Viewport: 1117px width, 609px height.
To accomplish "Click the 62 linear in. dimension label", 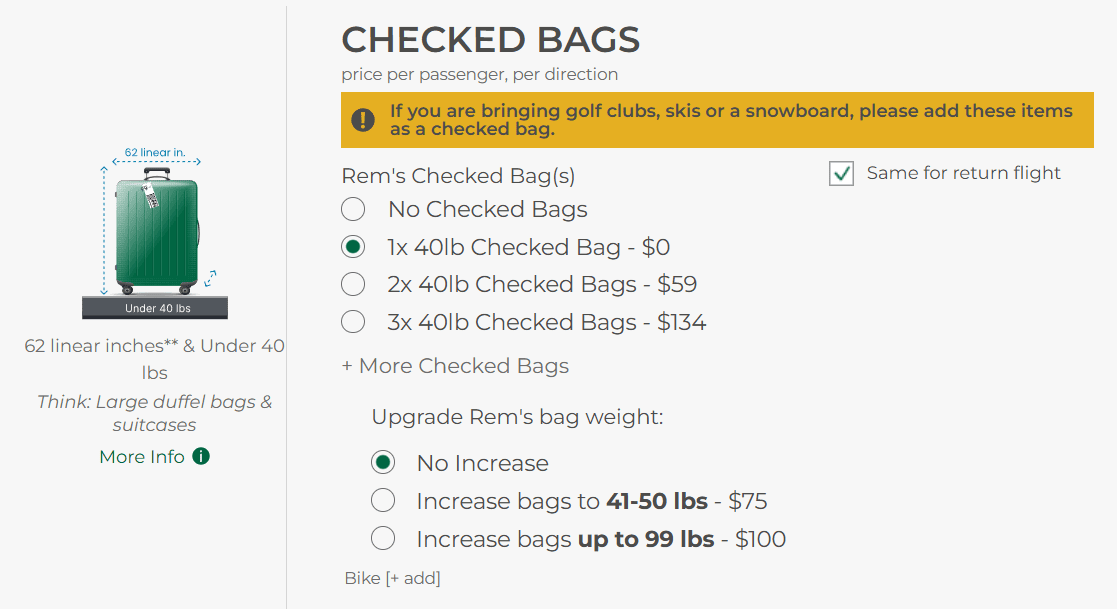I will (x=155, y=152).
